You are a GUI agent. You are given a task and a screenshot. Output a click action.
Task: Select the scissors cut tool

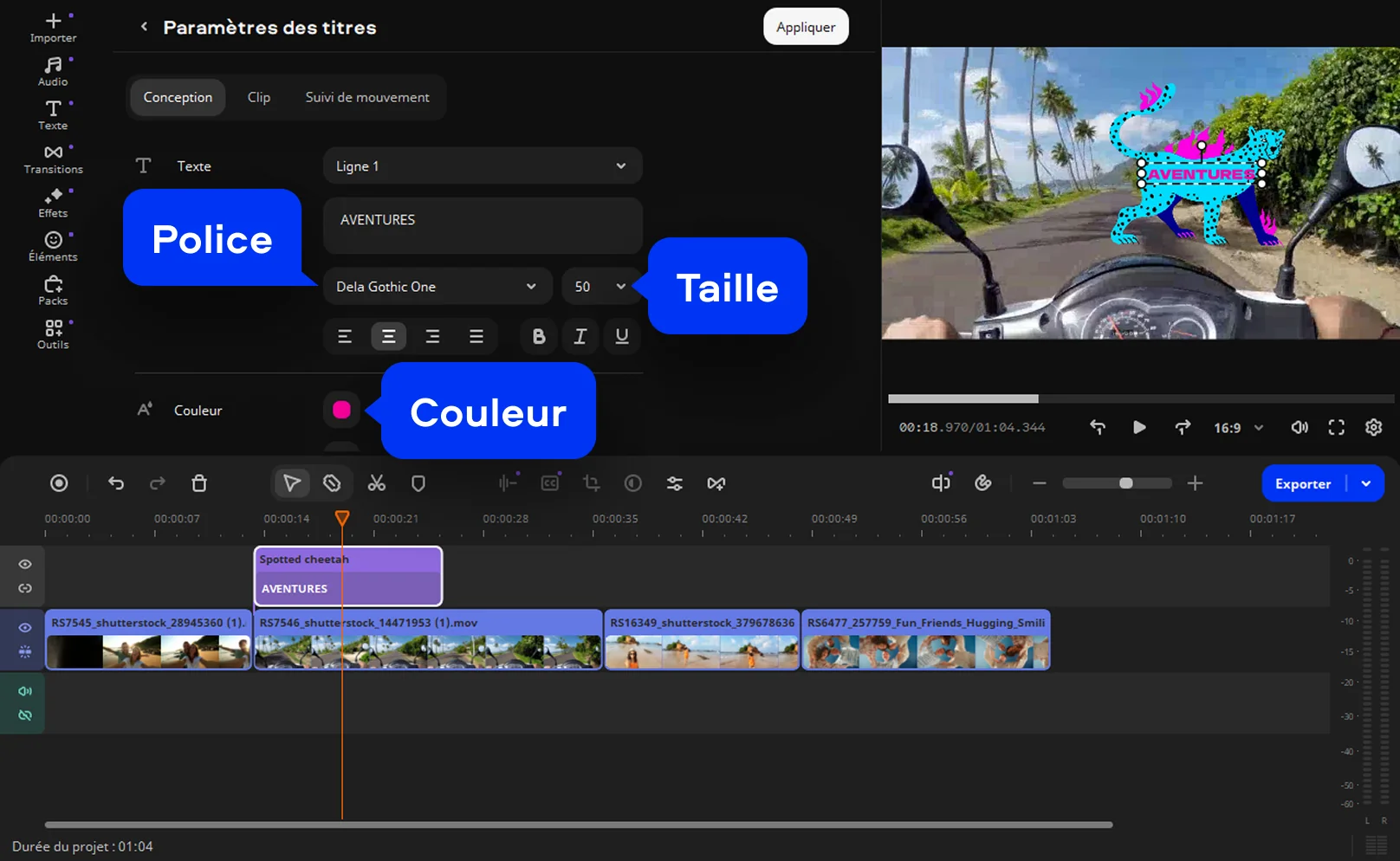pos(376,483)
